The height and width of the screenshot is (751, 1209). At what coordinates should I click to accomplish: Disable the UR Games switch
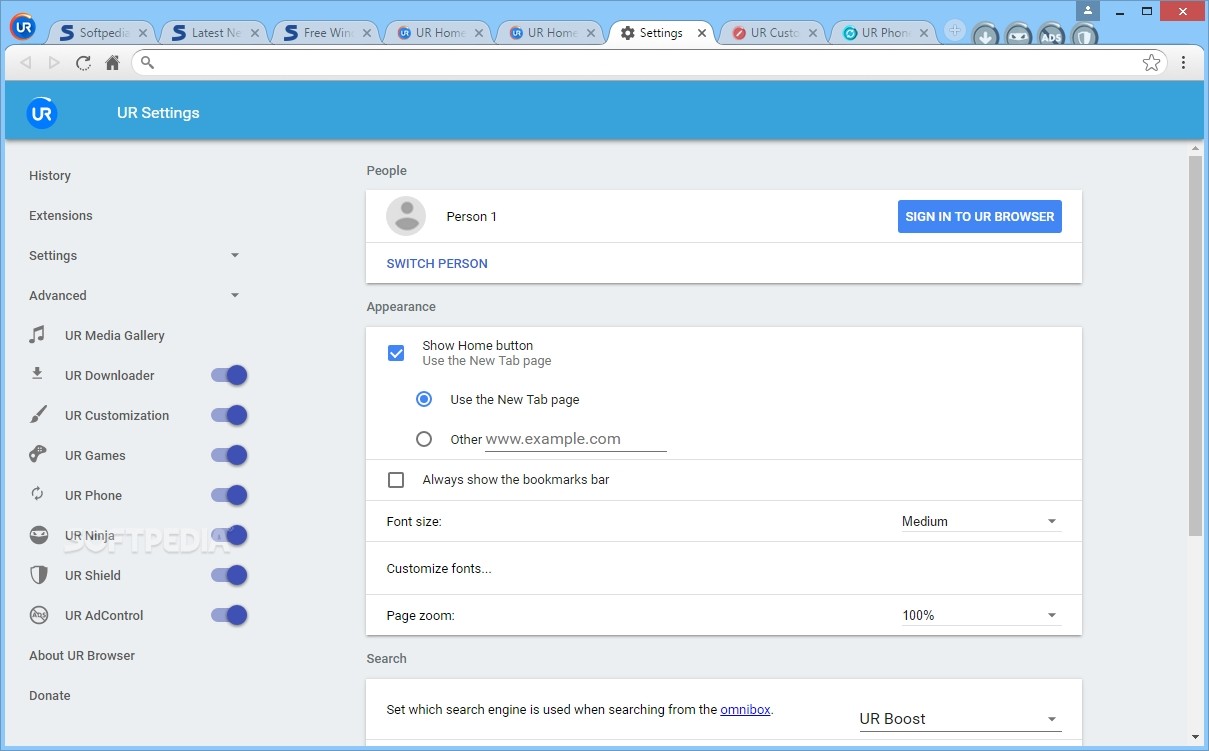point(229,455)
